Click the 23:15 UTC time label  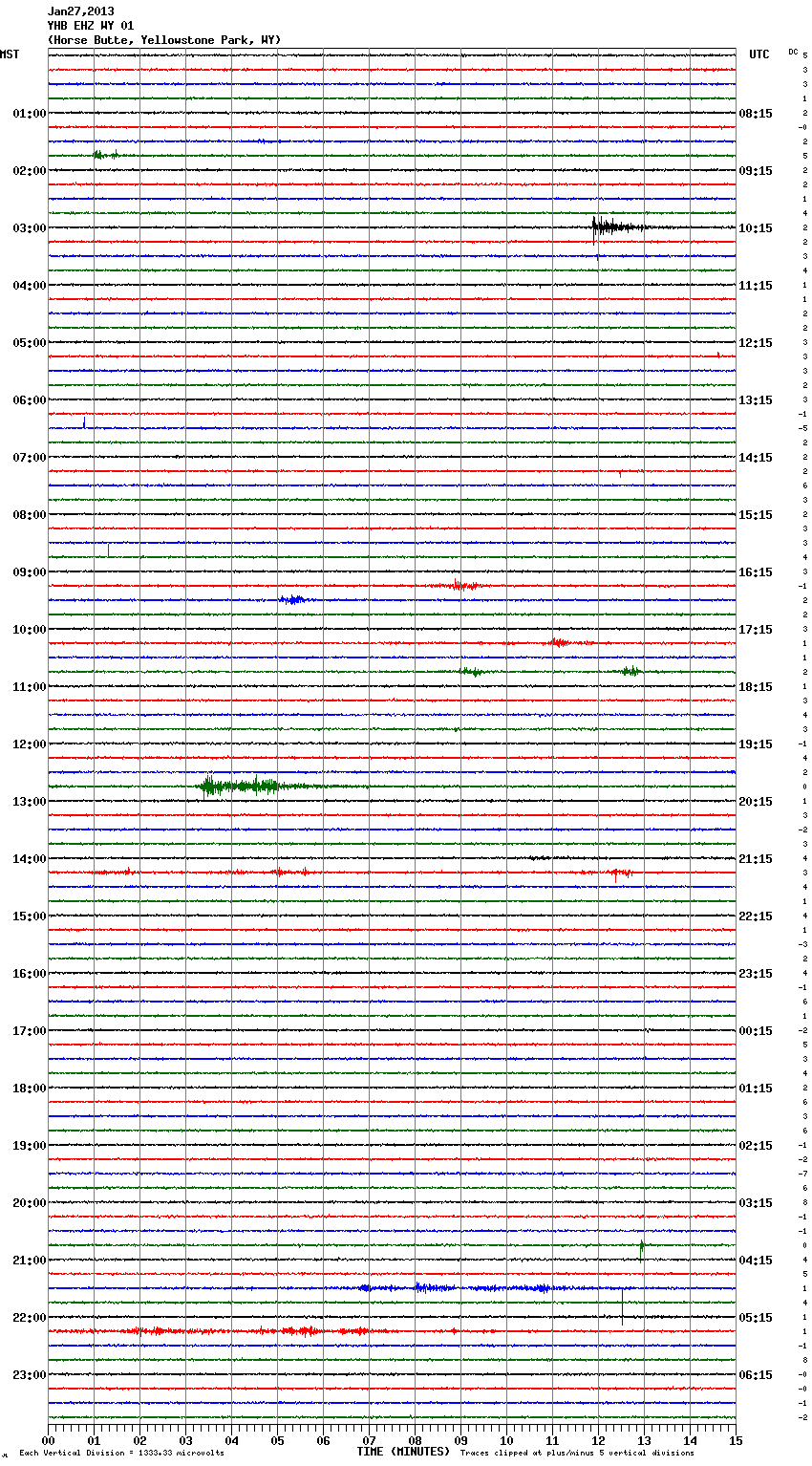[756, 974]
